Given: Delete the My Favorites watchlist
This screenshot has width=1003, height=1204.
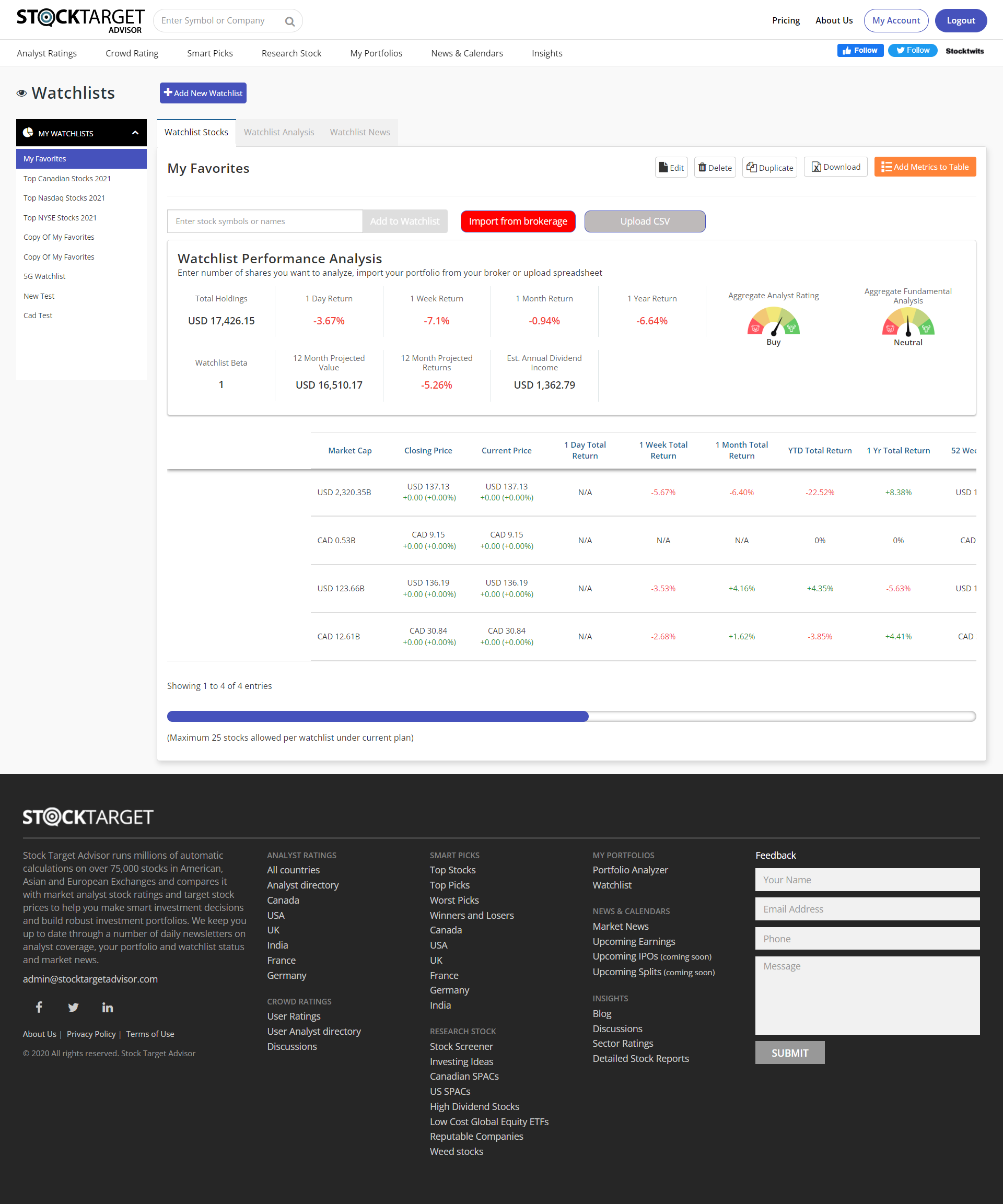Looking at the screenshot, I should tap(715, 168).
